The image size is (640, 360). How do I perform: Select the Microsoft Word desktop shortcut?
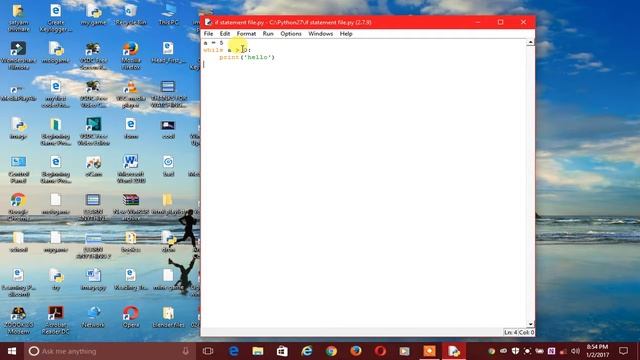coord(131,169)
